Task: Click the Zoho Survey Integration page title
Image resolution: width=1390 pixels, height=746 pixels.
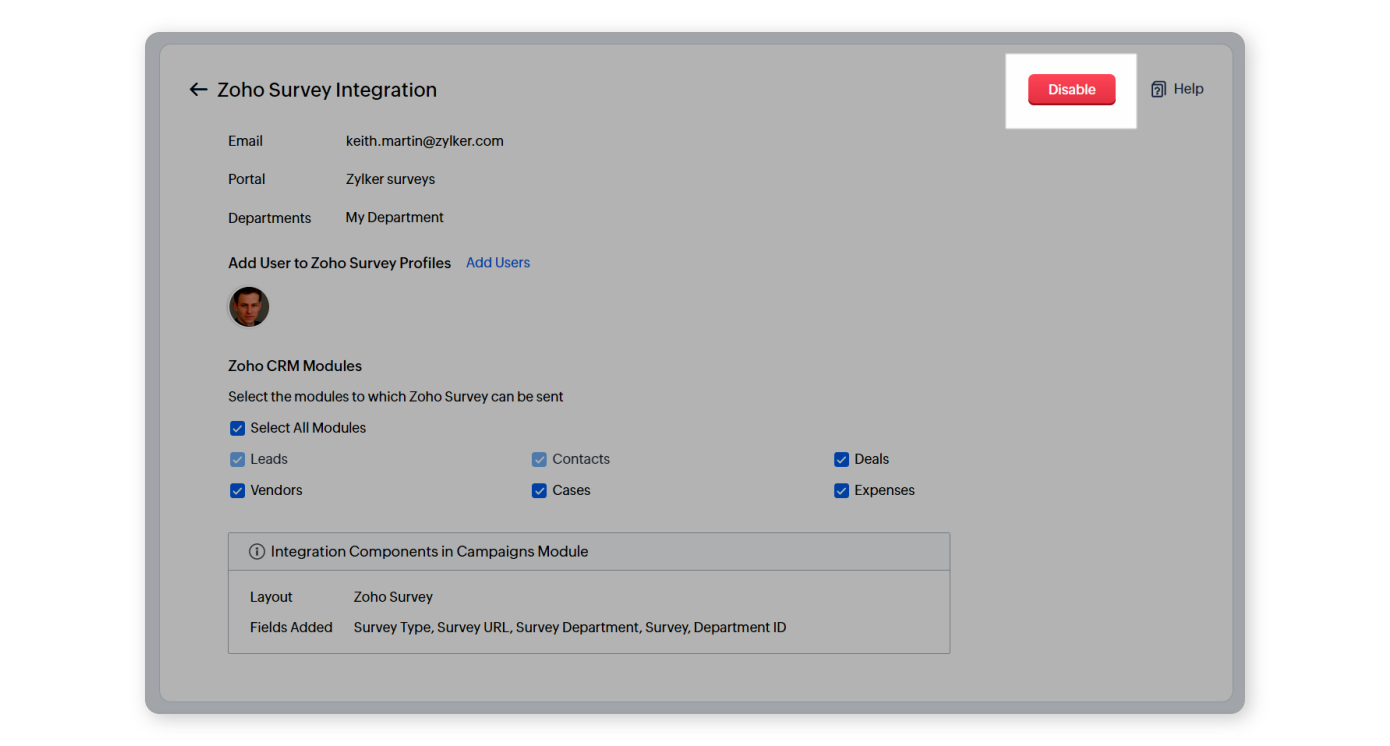Action: (327, 90)
